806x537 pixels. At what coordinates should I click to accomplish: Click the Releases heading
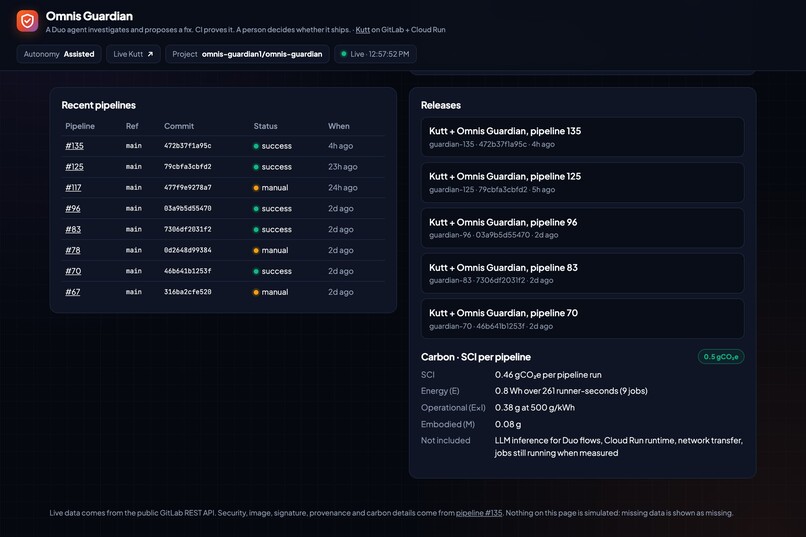(441, 105)
